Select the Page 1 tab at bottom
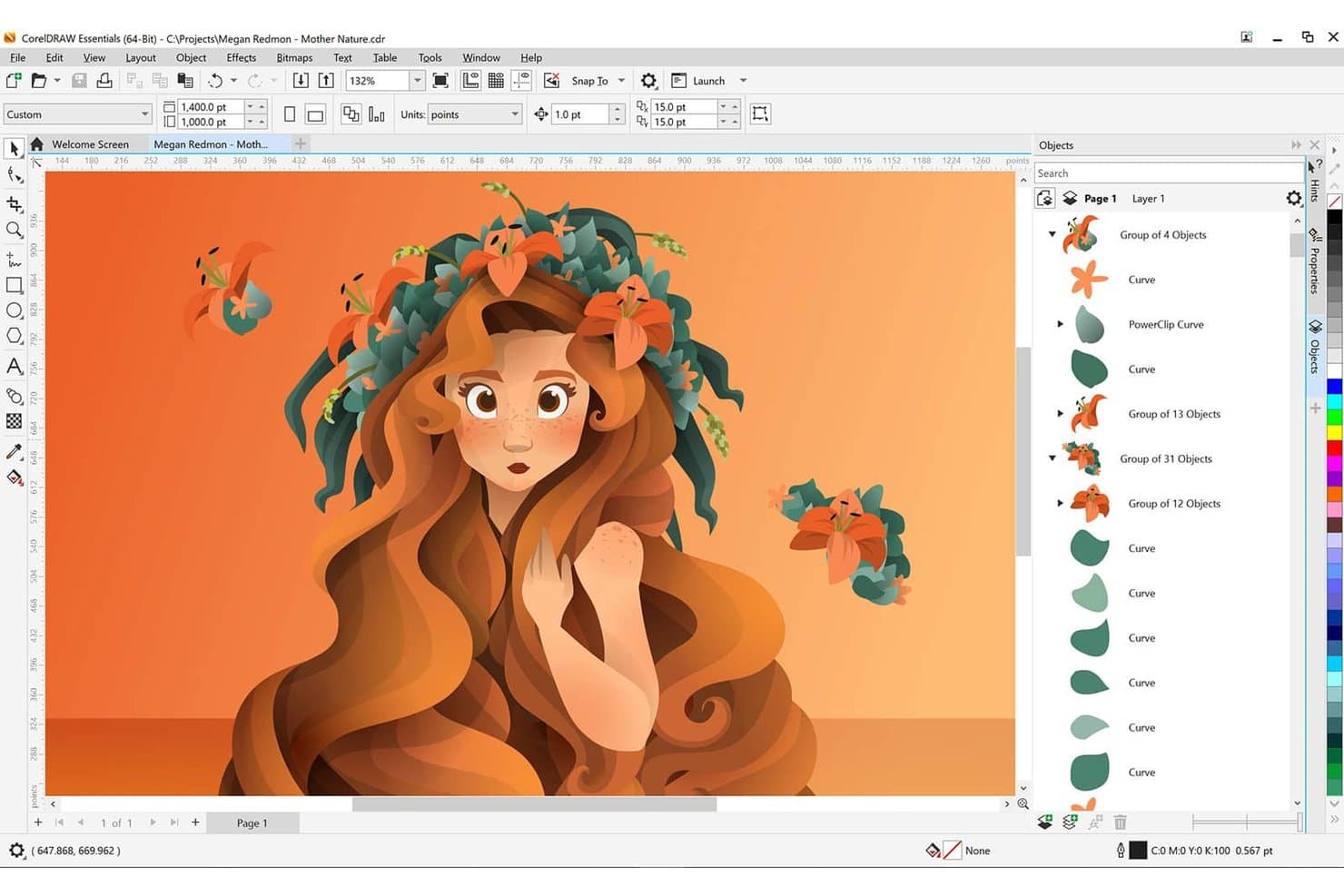1344x896 pixels. point(252,822)
